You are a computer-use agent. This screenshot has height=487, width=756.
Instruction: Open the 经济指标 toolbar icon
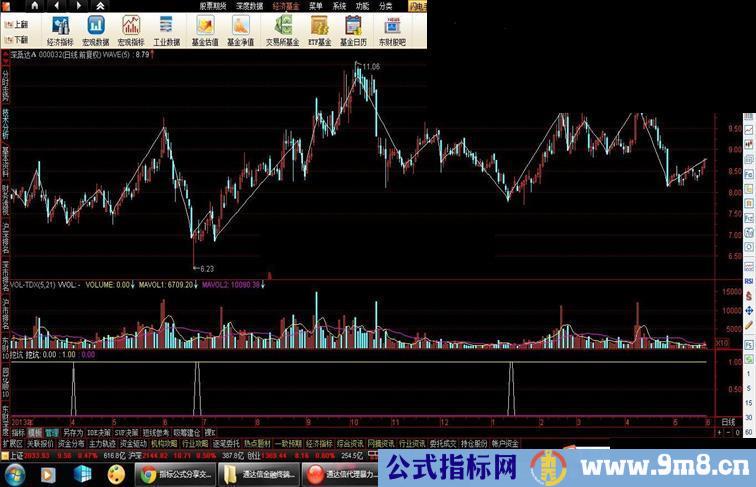[60, 29]
